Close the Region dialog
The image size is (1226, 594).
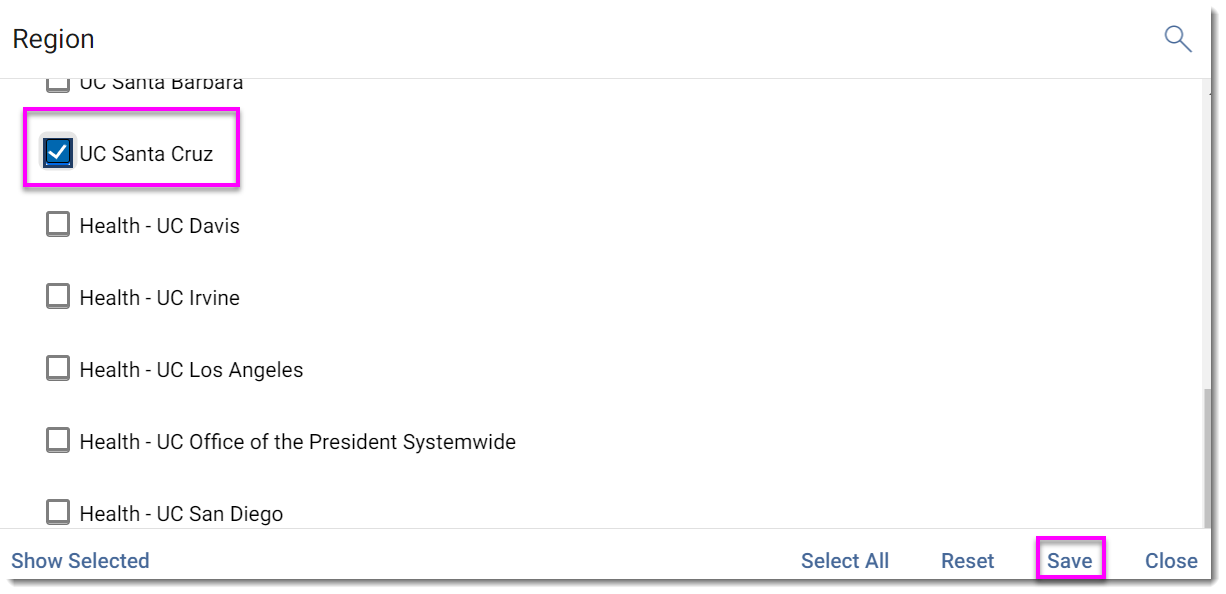click(x=1171, y=561)
